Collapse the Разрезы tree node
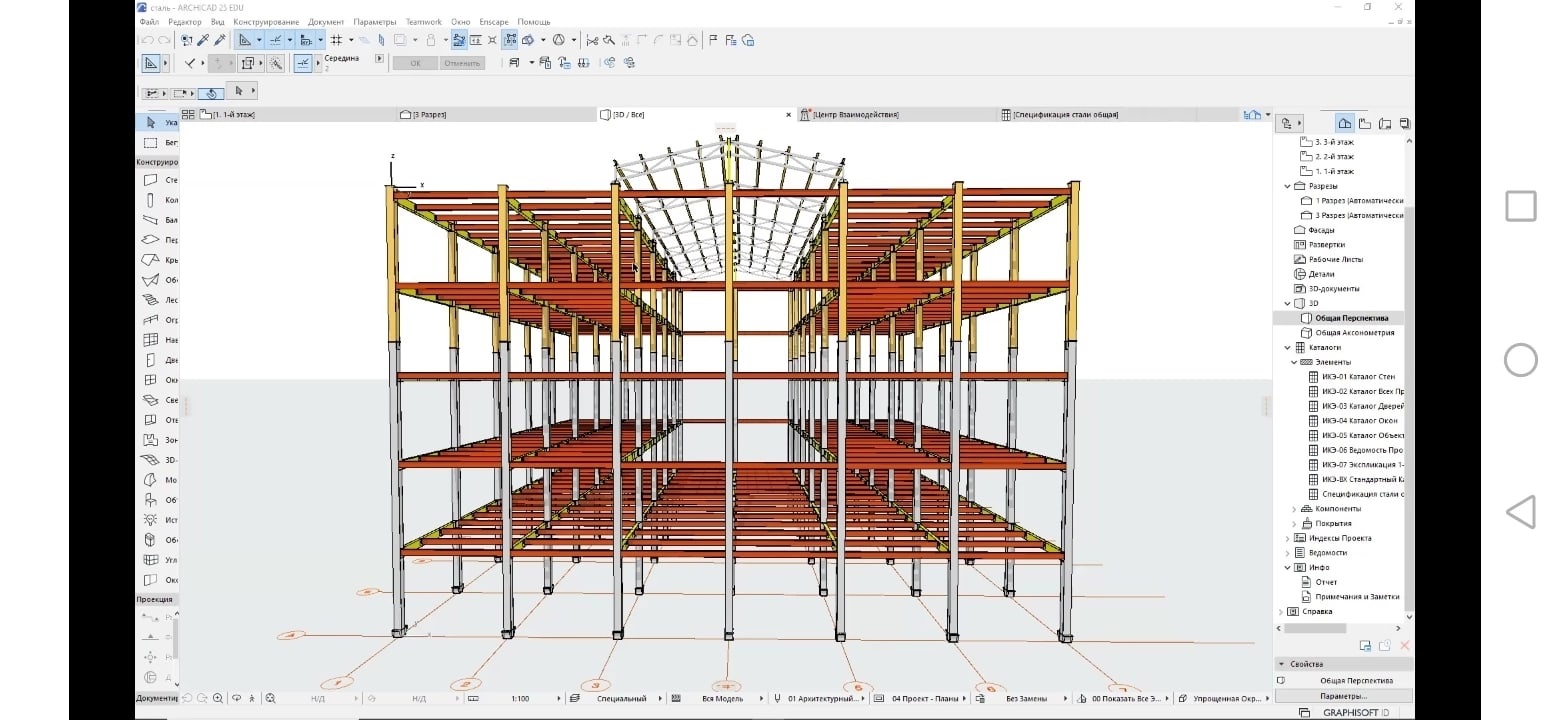This screenshot has width=1560, height=720. [1287, 186]
